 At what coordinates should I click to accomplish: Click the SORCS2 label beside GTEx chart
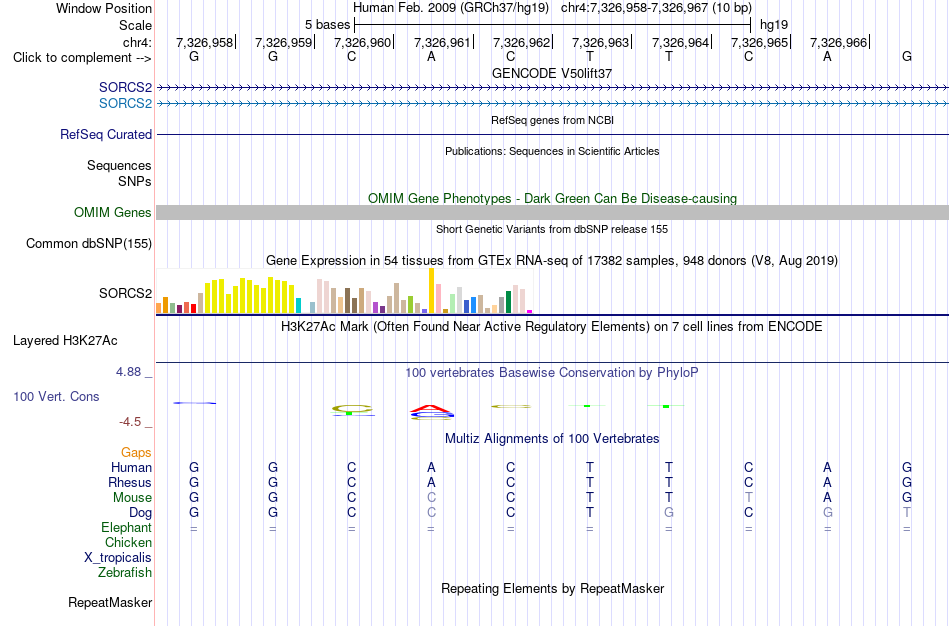(x=125, y=293)
